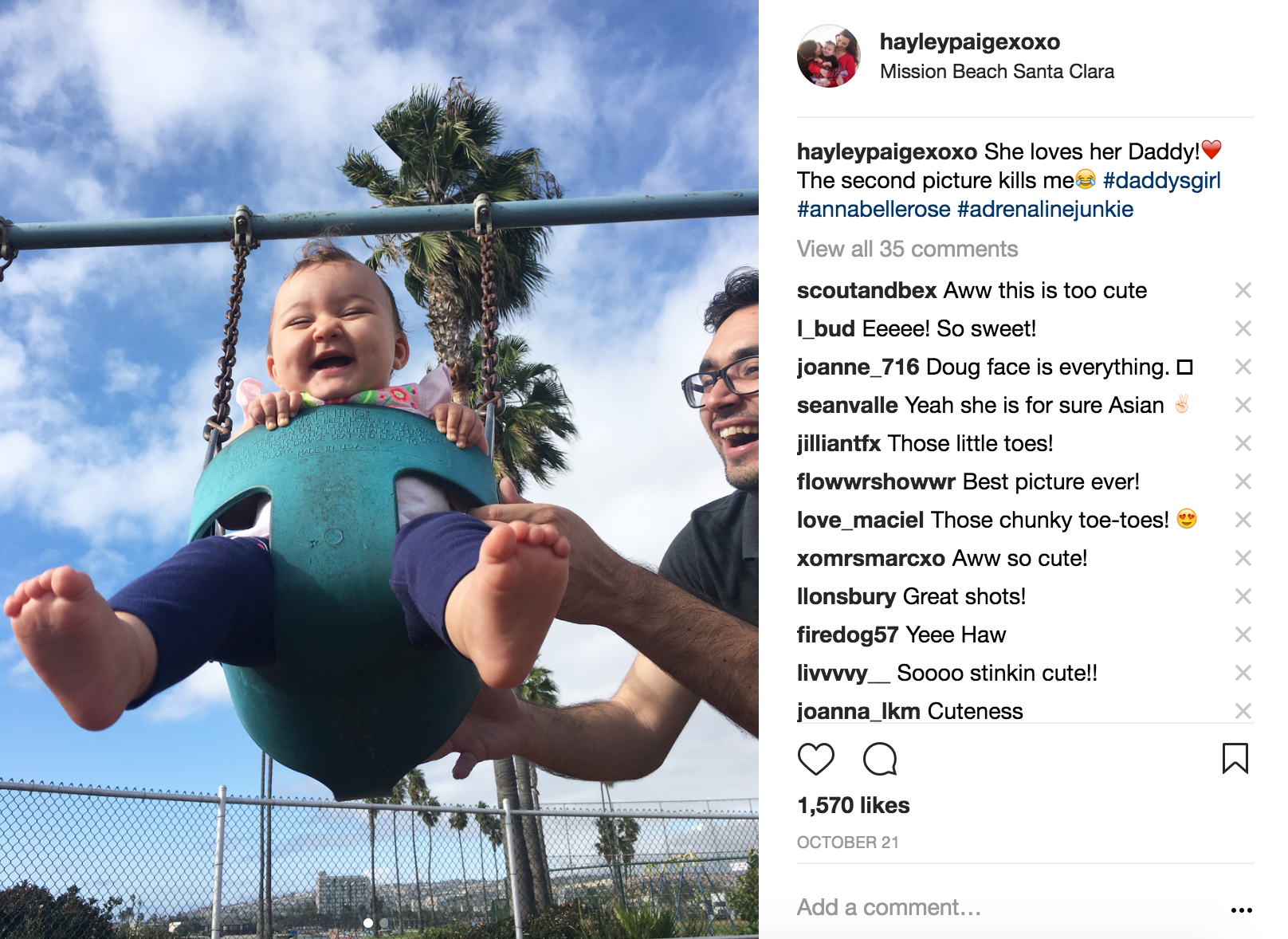
Task: Delete the firedog57 comment via X icon
Action: 1243,635
